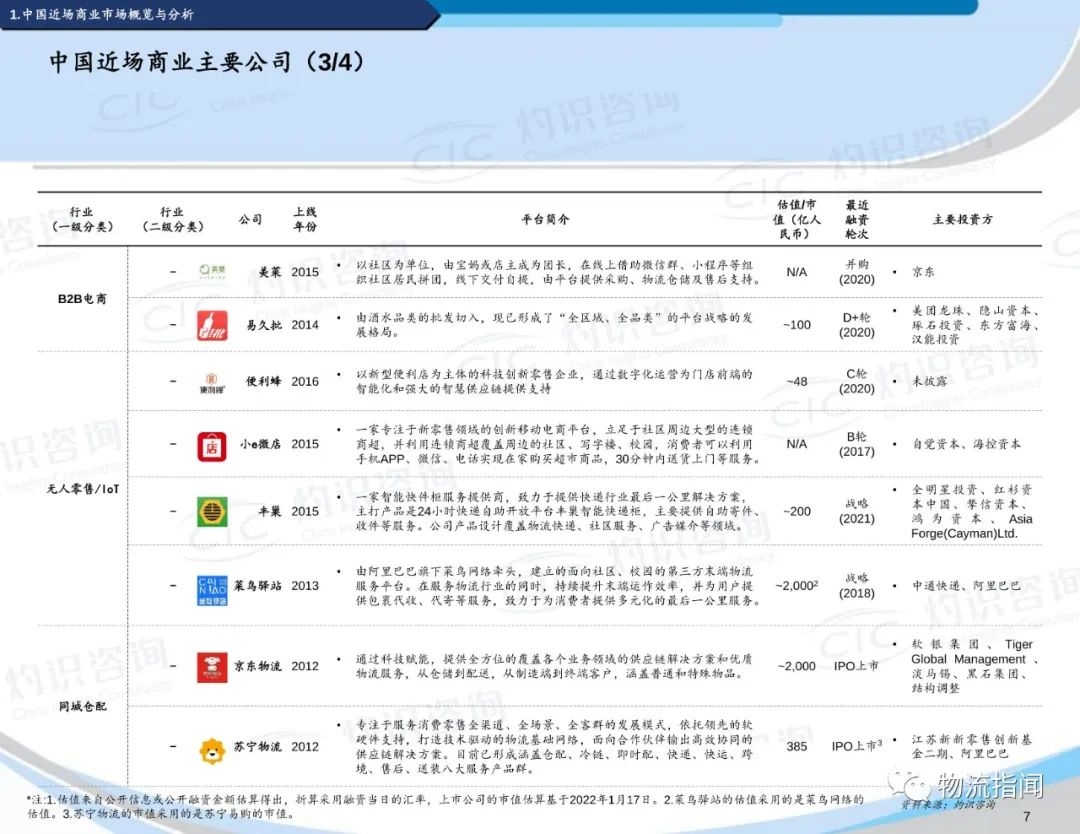Select the 无人零售/IoT category cell
1080x834 pixels.
82,489
